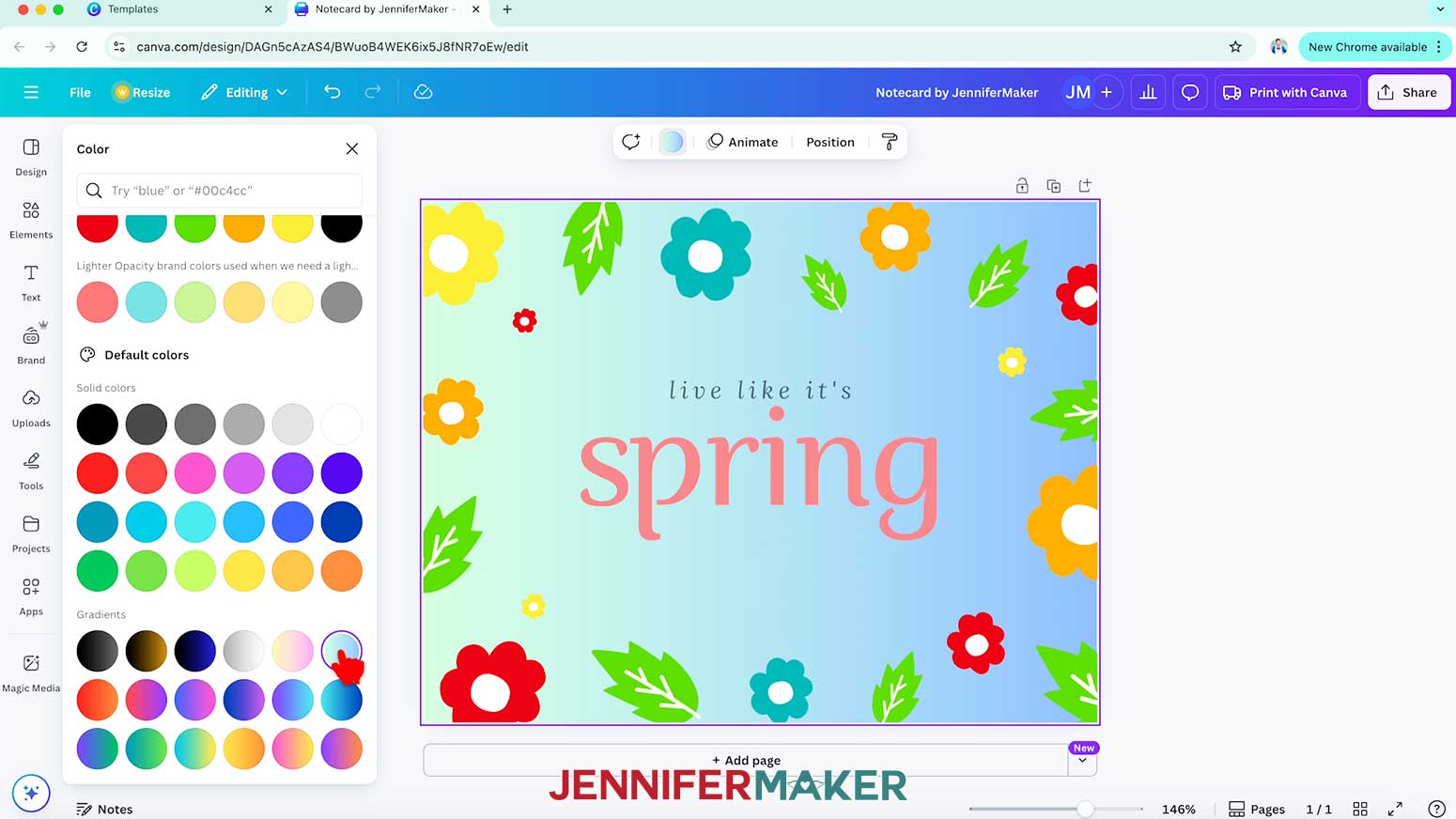Viewport: 1456px width, 819px height.
Task: Select the white solid color swatch
Action: click(x=342, y=425)
